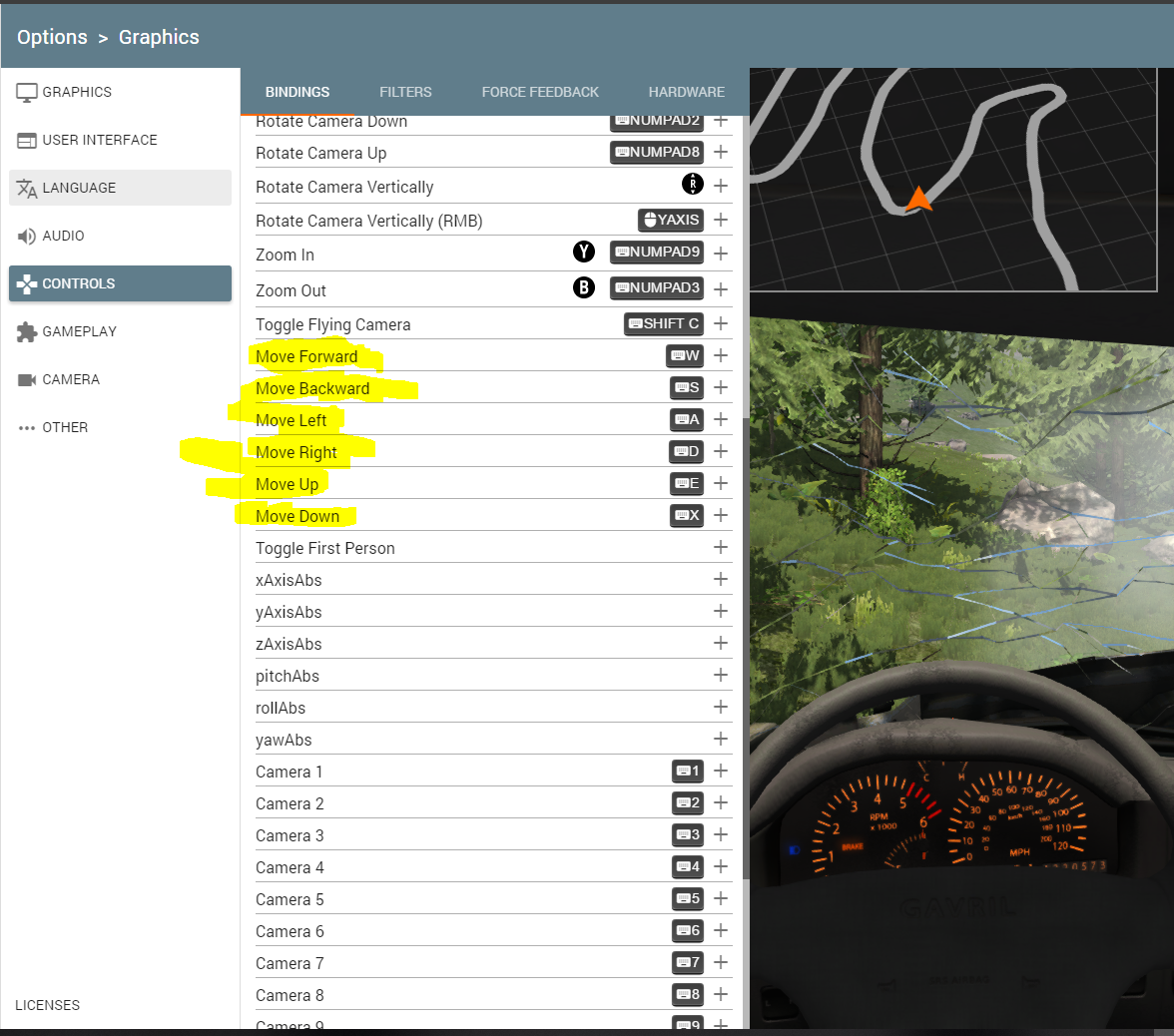Edit the X key binding for Move Down
This screenshot has width=1174, height=1036.
(687, 515)
